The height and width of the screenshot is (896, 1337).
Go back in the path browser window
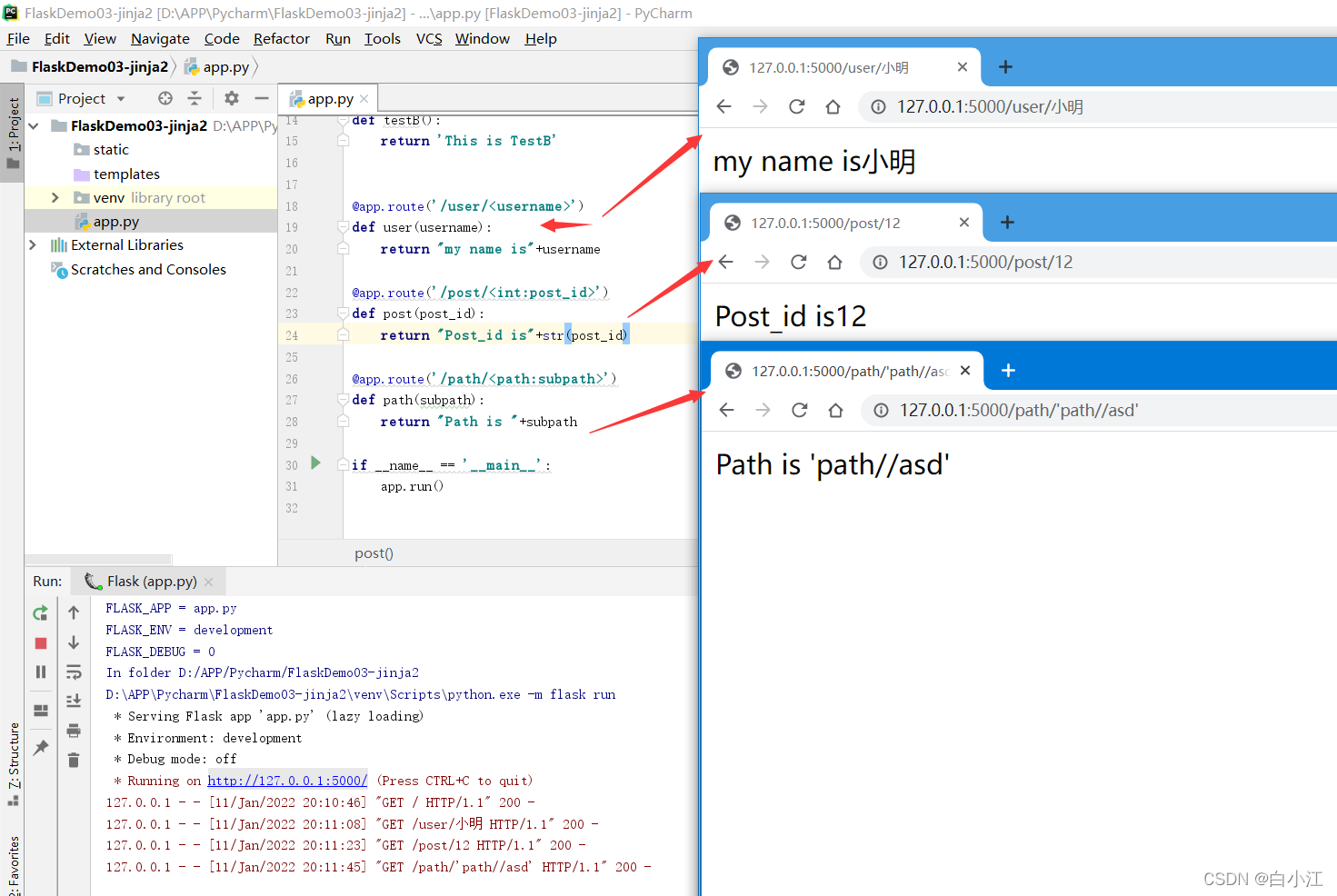tap(727, 410)
